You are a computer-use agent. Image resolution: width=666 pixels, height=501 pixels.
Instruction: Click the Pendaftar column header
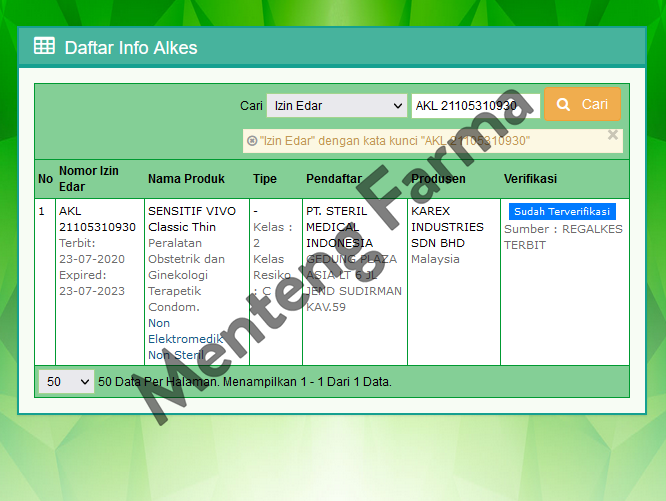coord(333,179)
